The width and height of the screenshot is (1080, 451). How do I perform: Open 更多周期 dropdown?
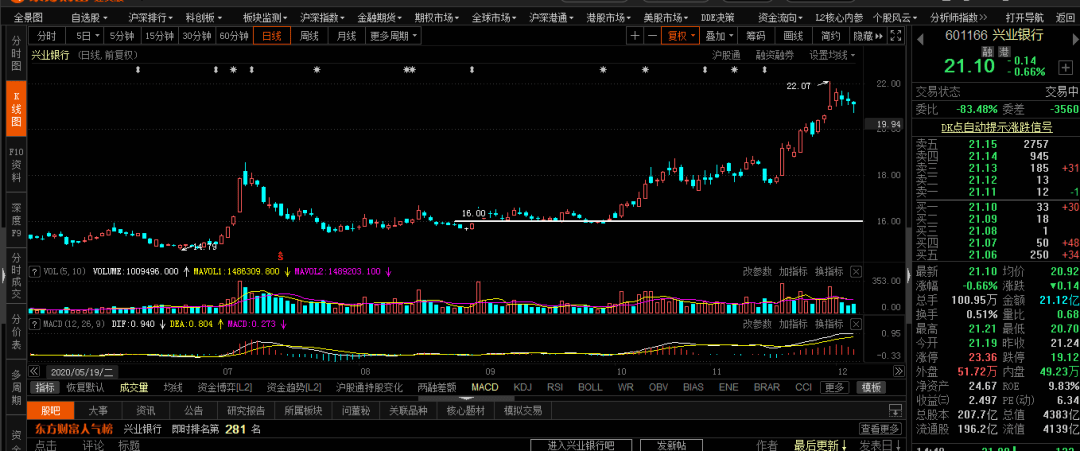(x=393, y=36)
